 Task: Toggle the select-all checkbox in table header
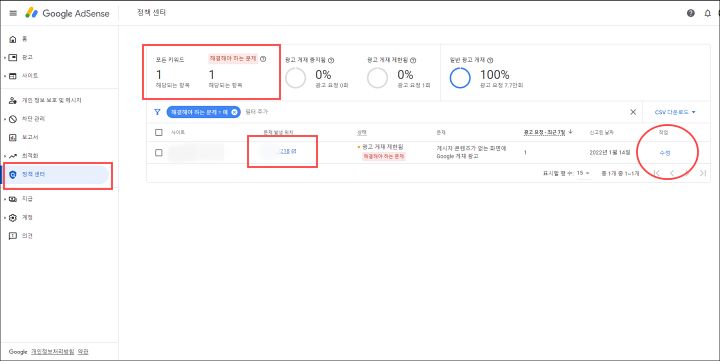159,132
